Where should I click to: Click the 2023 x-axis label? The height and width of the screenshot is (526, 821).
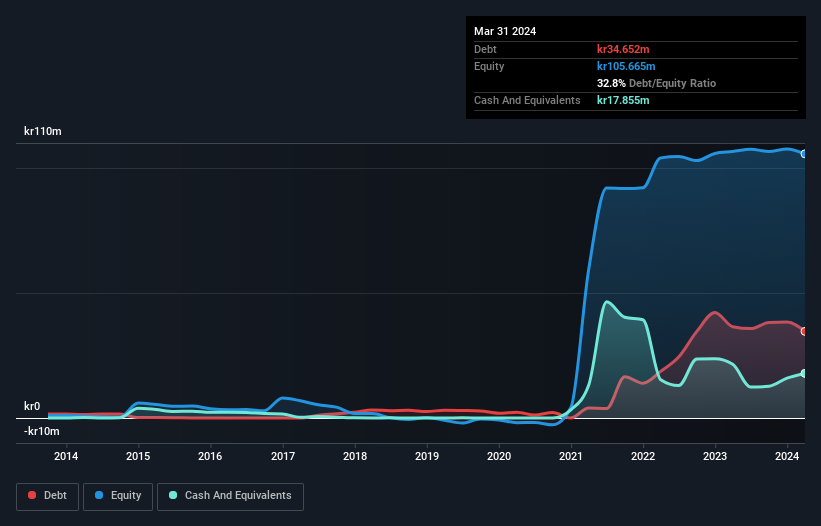[715, 456]
